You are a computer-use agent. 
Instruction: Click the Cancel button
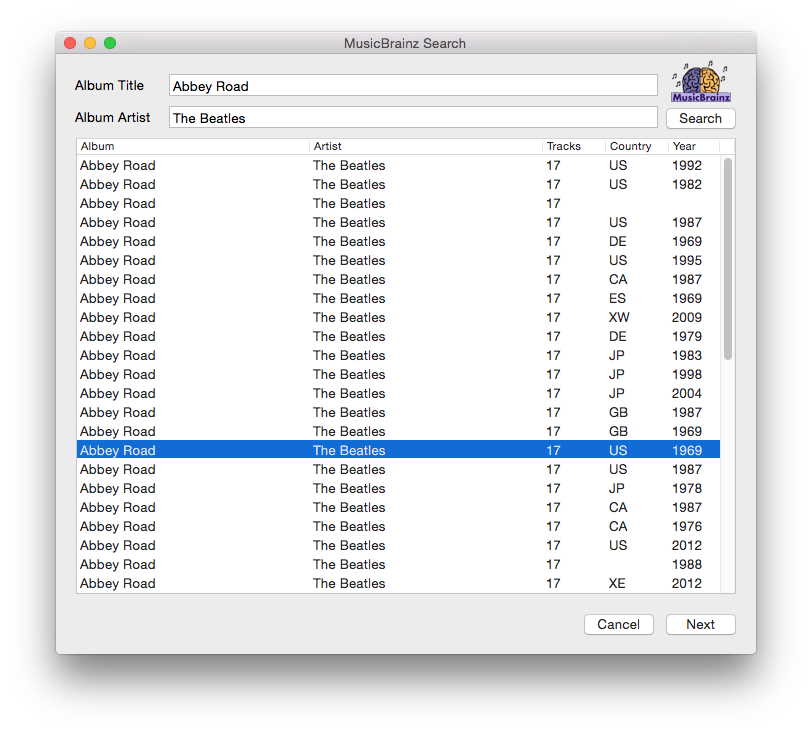tap(618, 624)
